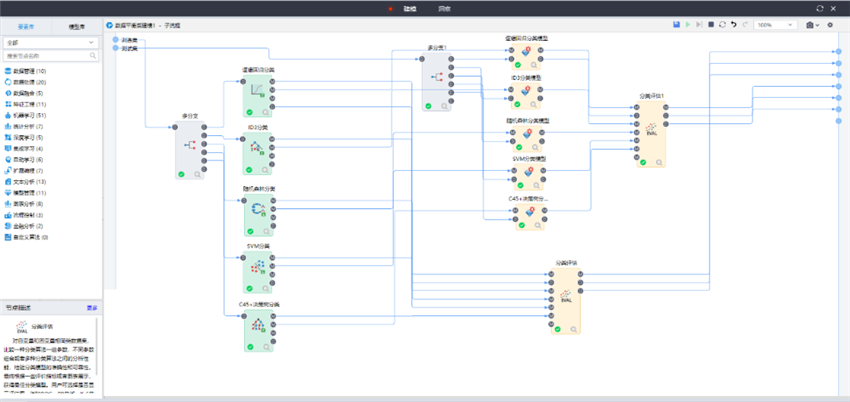Expand 机器学习 (51) category
850x402 pixels.
[x=30, y=115]
